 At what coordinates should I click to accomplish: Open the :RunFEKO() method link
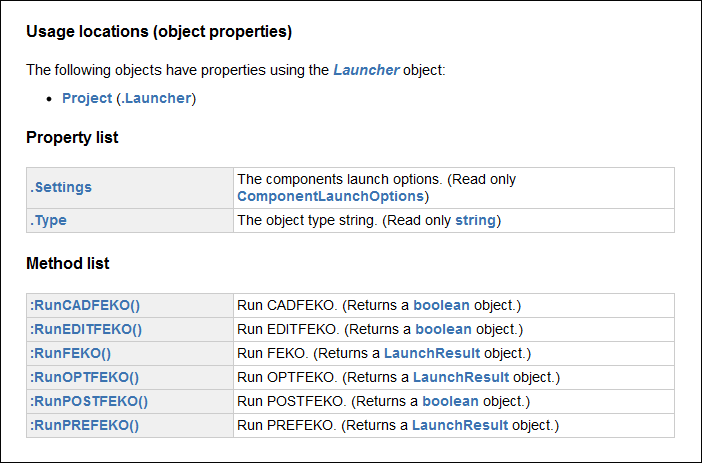70,353
